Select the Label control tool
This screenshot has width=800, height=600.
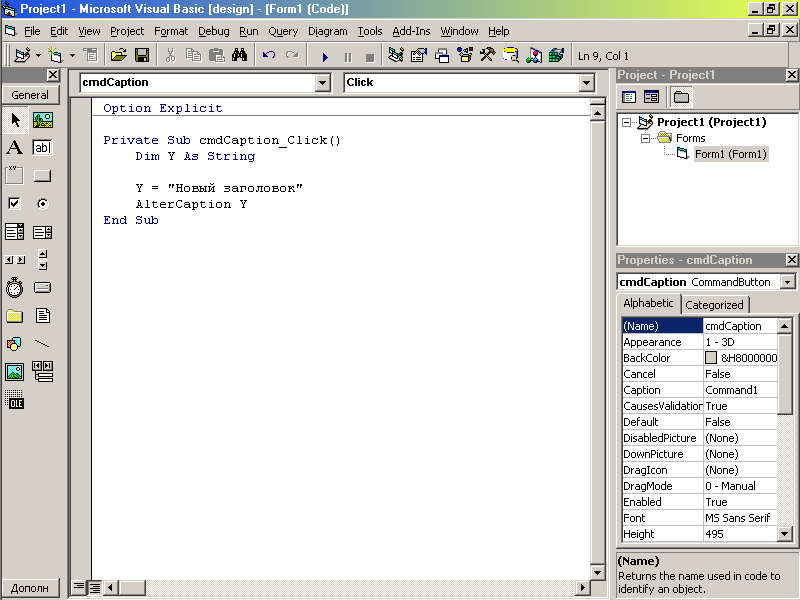[x=15, y=147]
